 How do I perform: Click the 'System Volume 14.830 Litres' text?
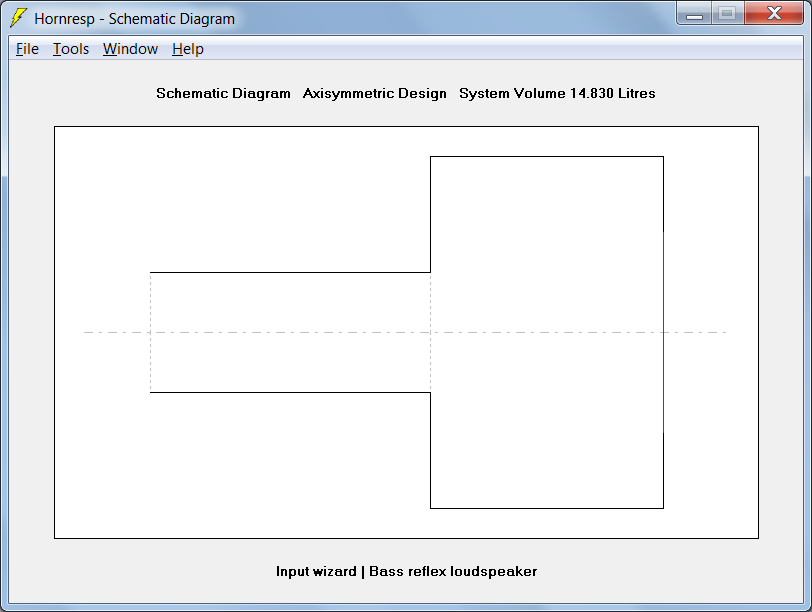coord(557,93)
